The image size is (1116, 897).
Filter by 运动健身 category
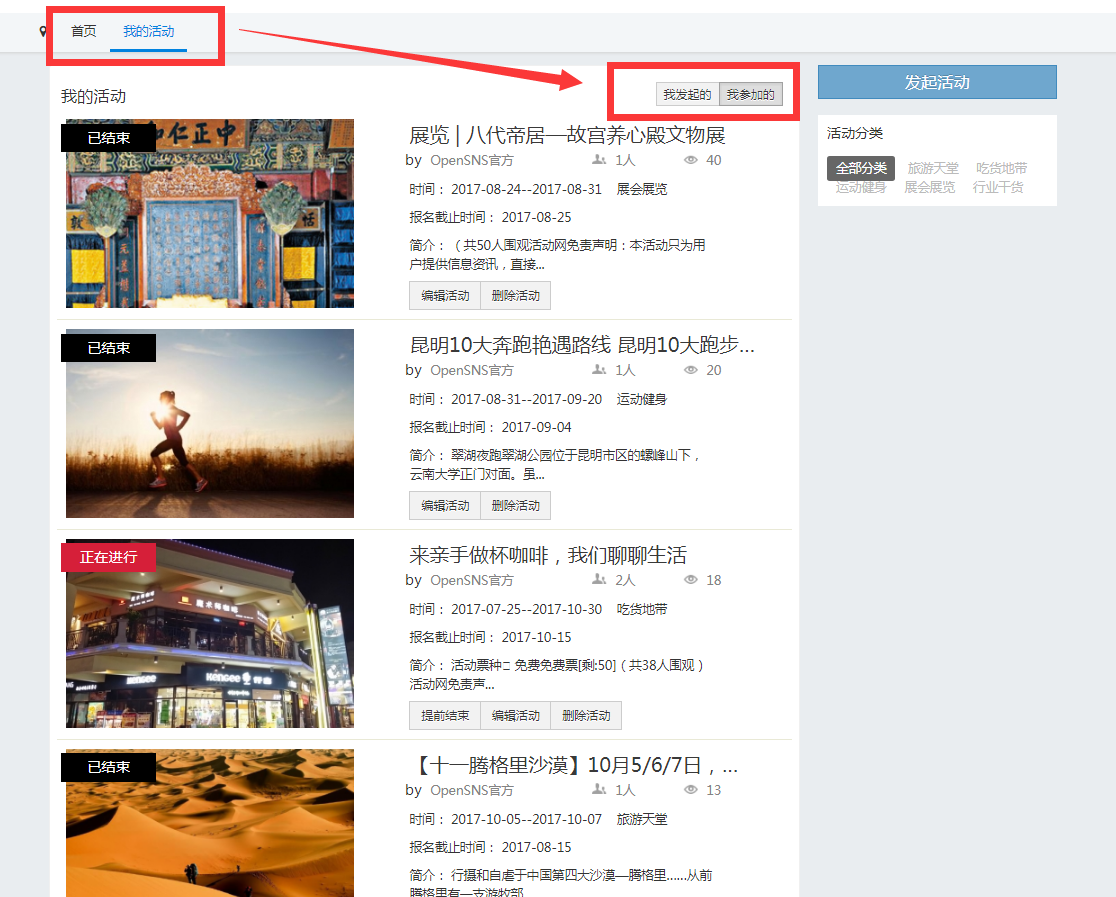click(x=860, y=187)
